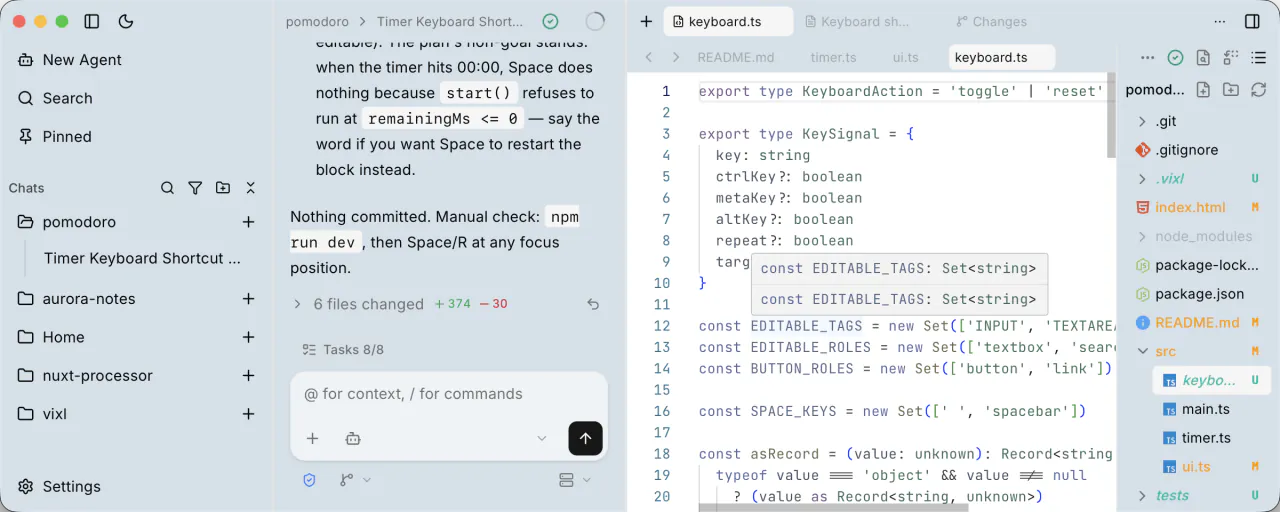
Task: Open the git branch dropdown
Action: pyautogui.click(x=354, y=480)
